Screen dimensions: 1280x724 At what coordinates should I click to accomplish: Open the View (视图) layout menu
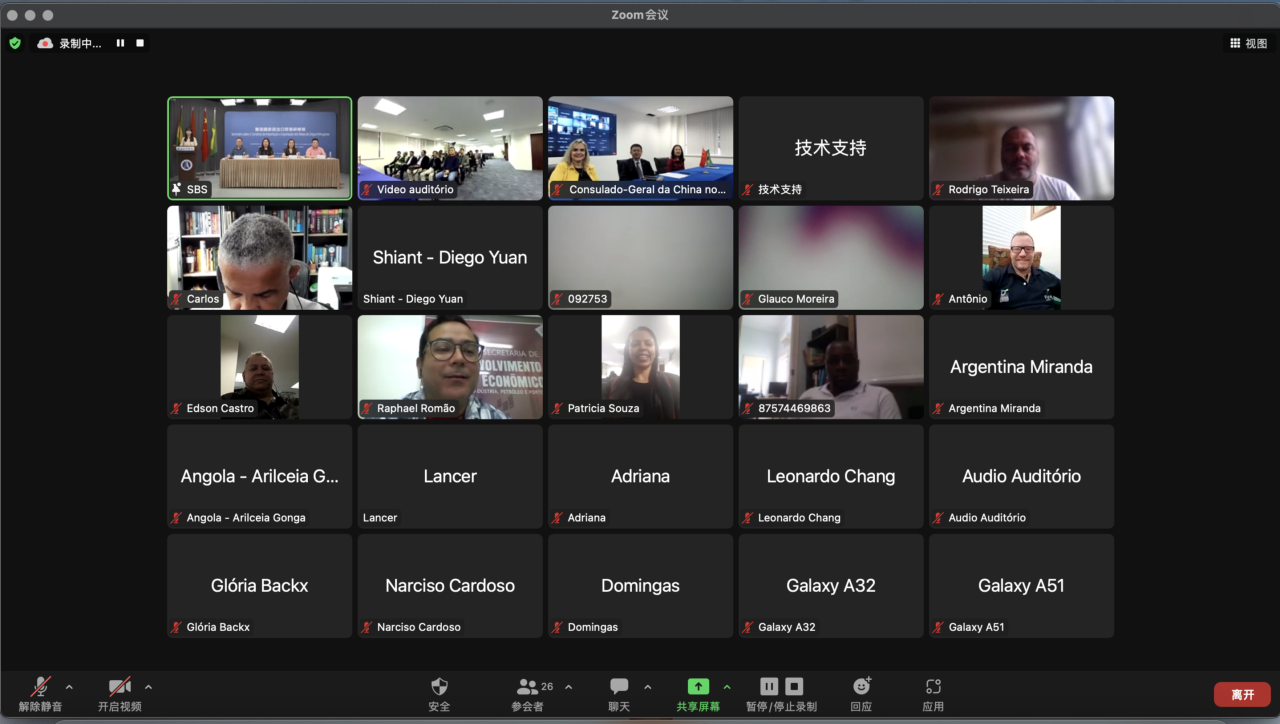tap(1248, 43)
